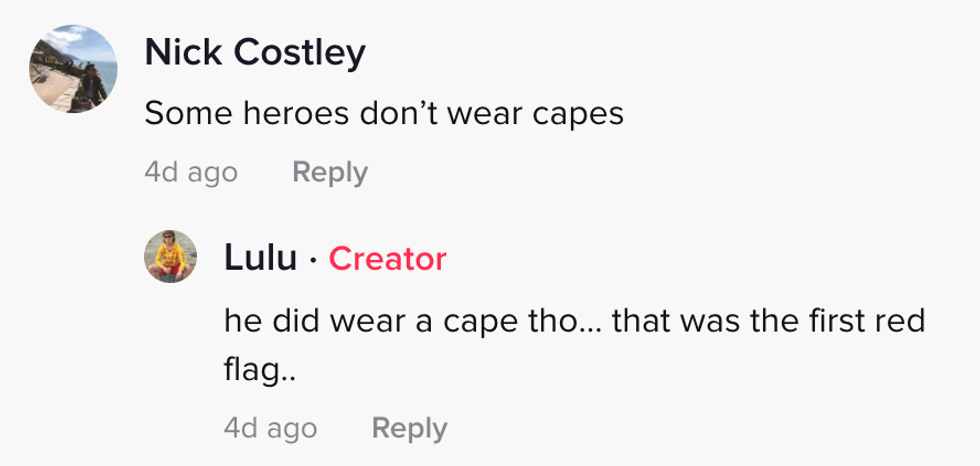Open Nick Costley's profile via username

[x=254, y=54]
